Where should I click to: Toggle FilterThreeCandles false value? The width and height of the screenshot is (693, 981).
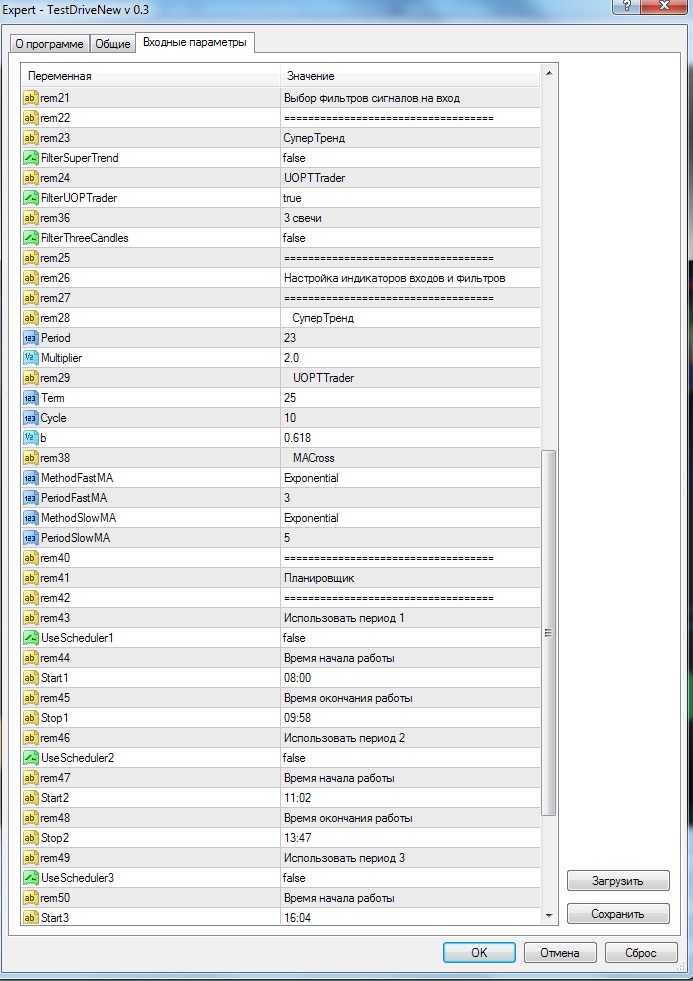(x=410, y=238)
